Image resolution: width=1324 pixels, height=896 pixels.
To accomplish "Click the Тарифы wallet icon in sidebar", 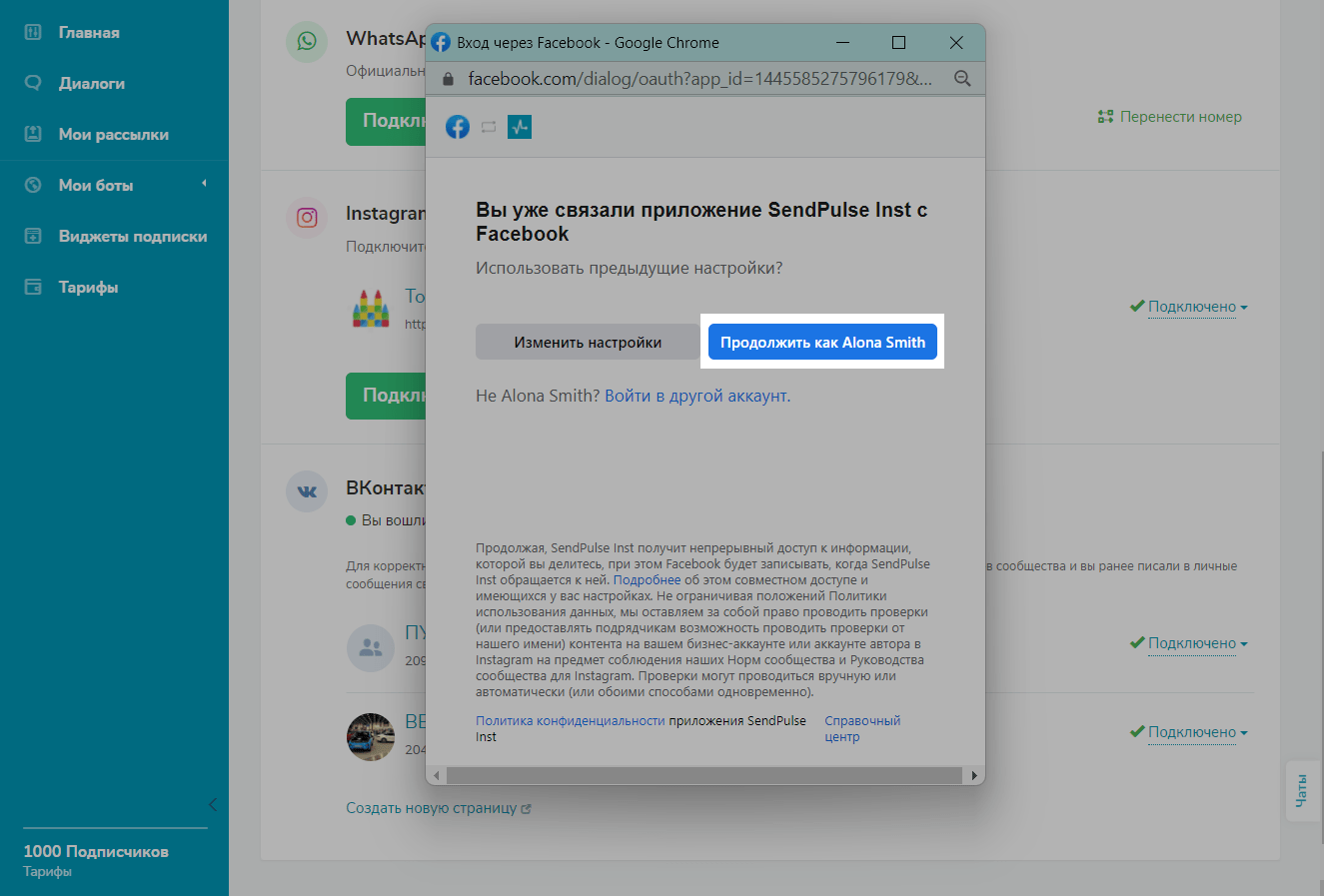I will [x=33, y=287].
